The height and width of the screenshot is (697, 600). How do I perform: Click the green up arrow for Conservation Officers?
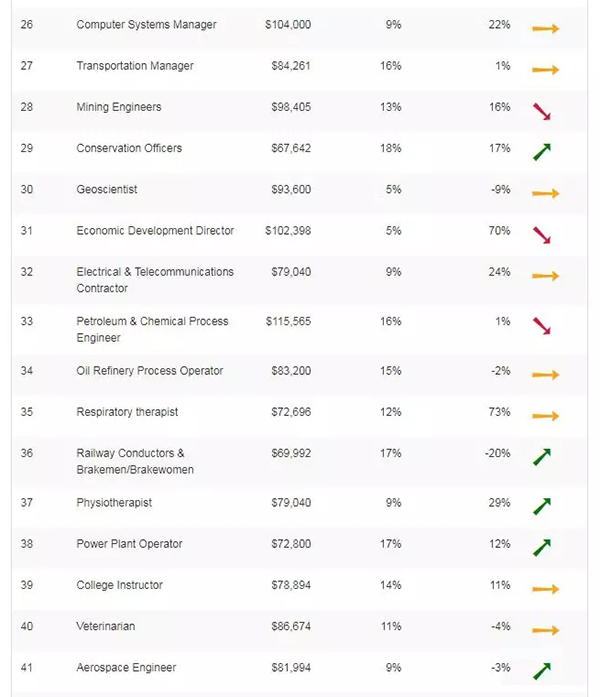click(542, 152)
